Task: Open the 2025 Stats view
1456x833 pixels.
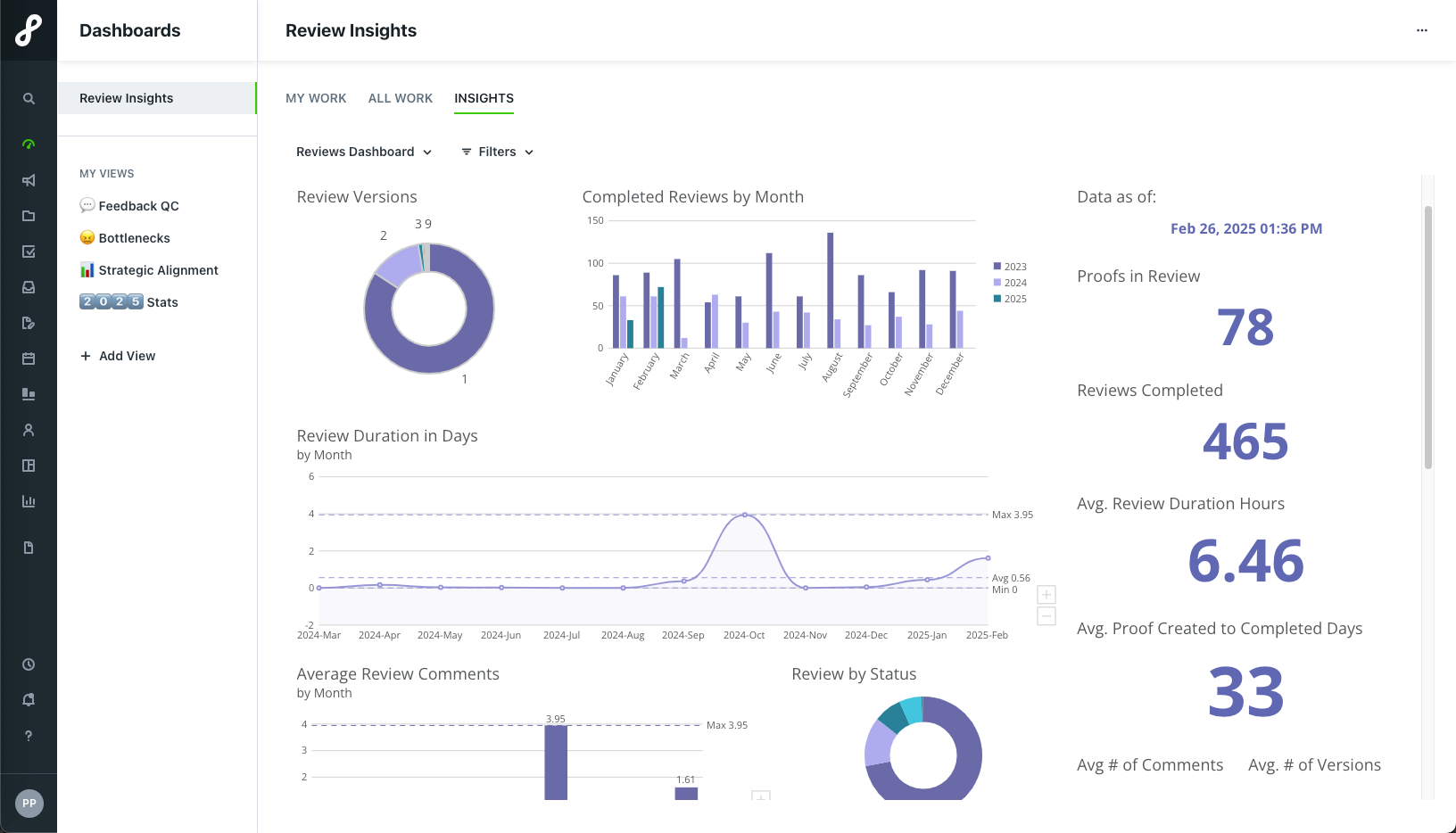Action: coord(129,302)
